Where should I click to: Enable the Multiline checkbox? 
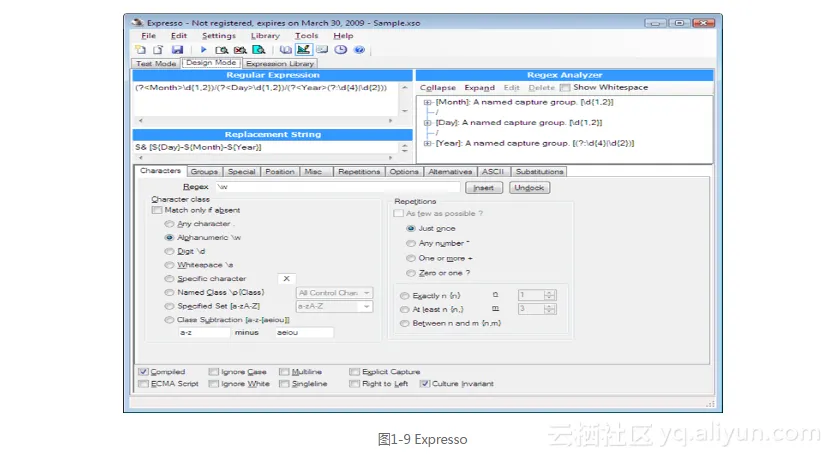(x=284, y=372)
